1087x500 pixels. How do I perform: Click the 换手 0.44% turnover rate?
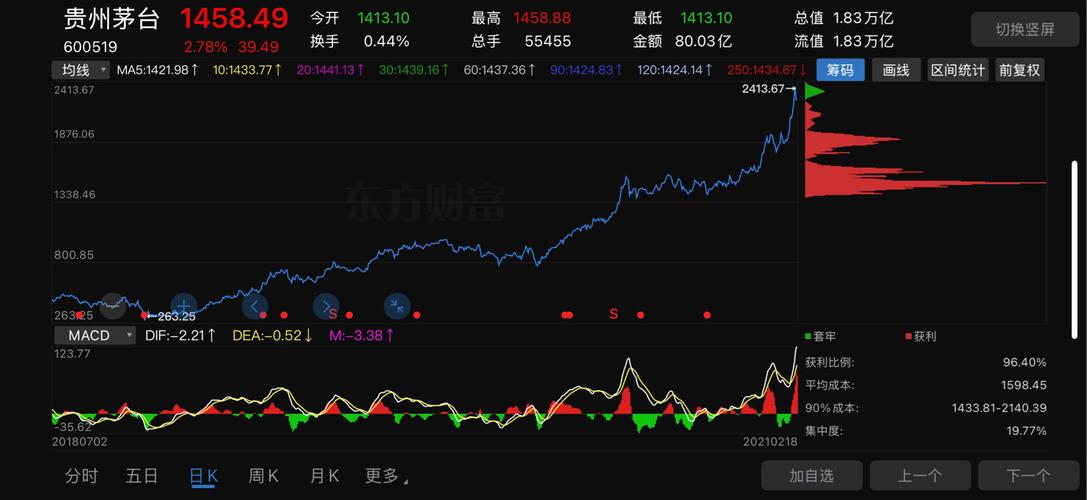386,42
